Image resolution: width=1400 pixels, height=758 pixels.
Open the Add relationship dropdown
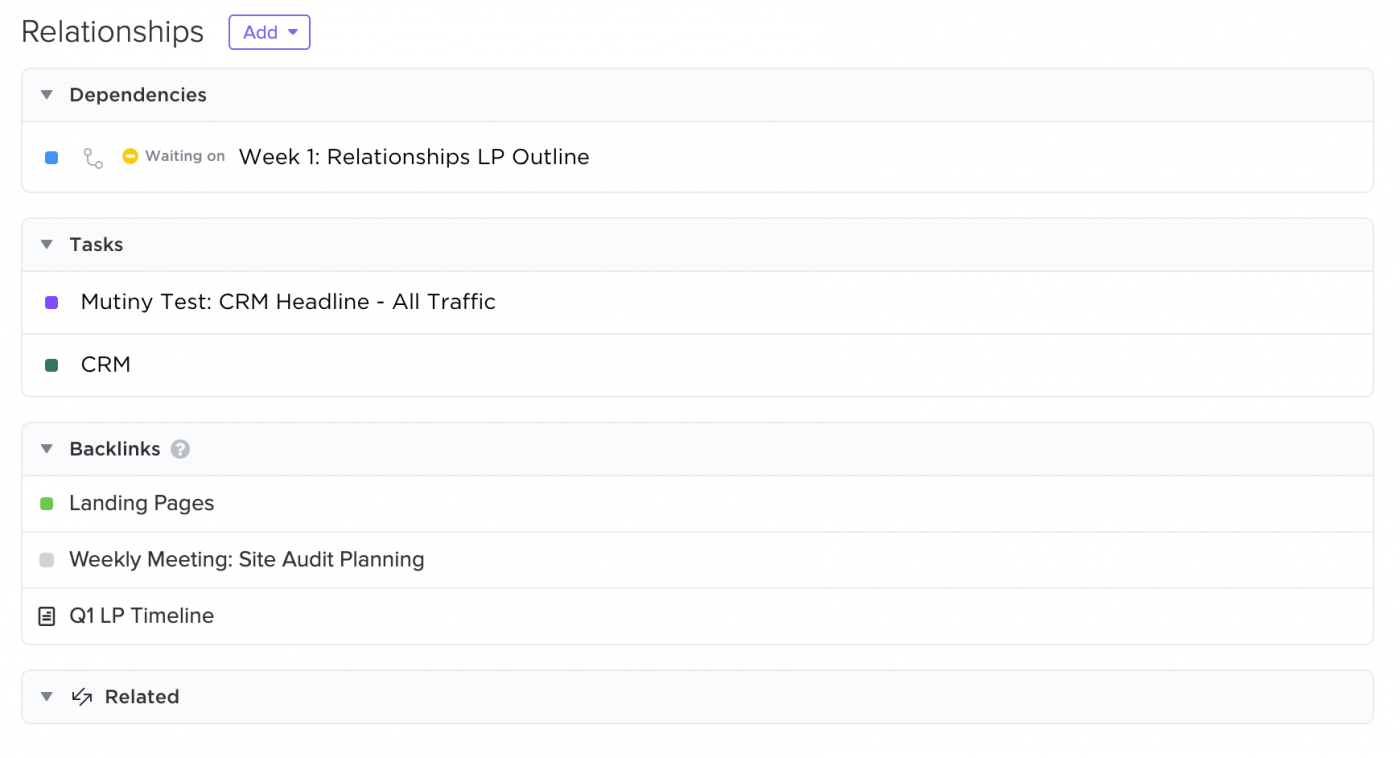[270, 32]
